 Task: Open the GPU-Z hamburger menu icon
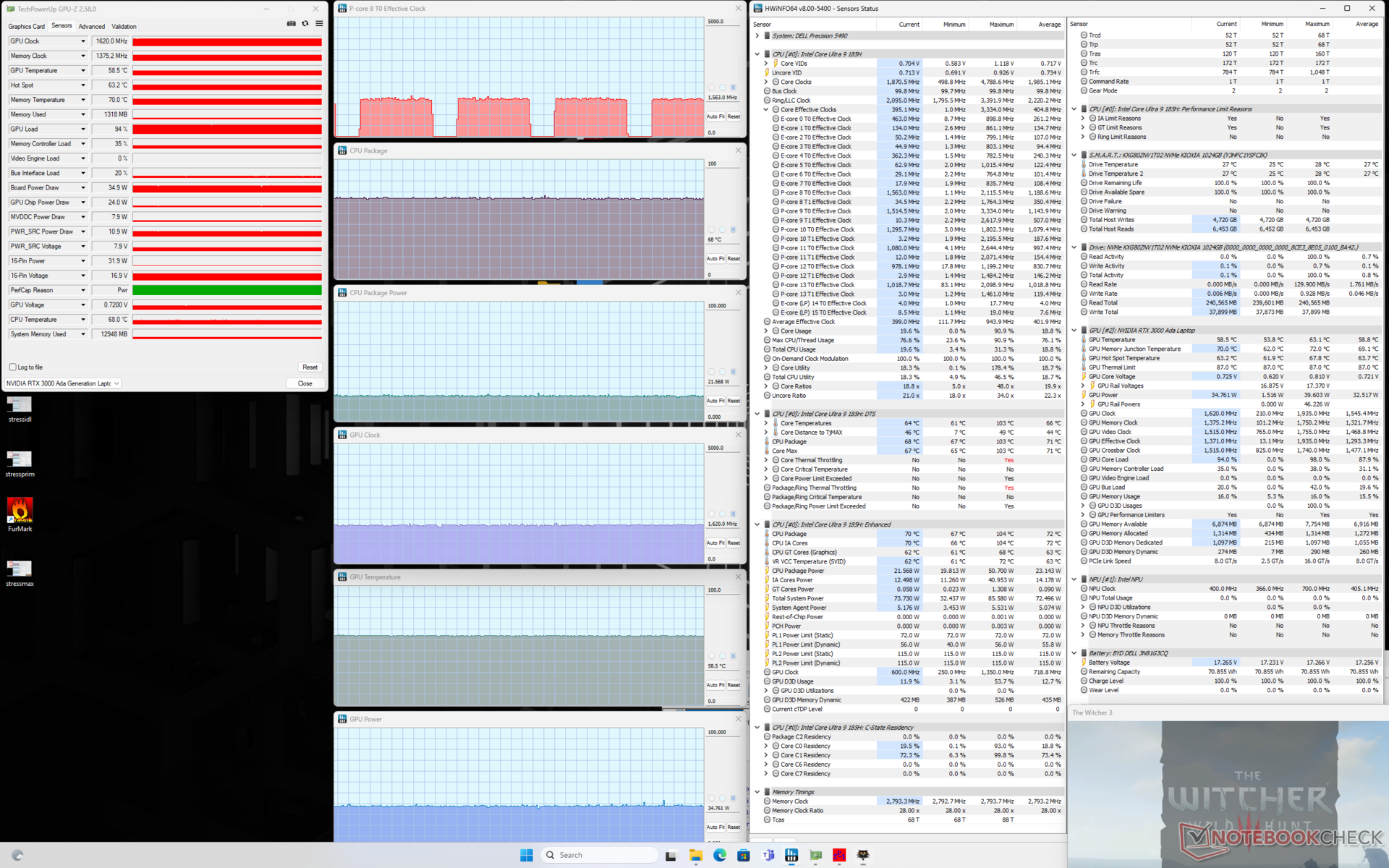click(x=319, y=24)
